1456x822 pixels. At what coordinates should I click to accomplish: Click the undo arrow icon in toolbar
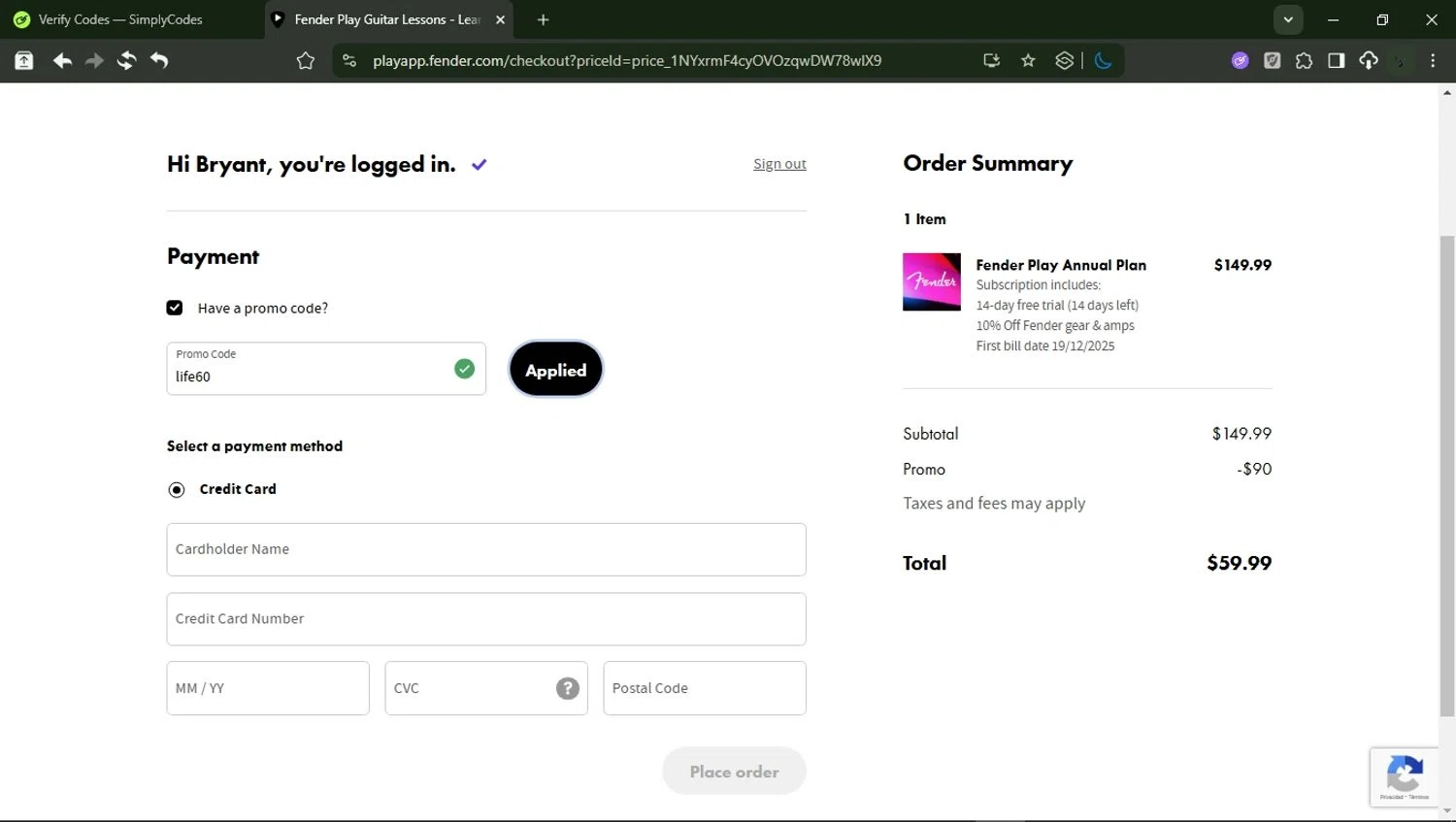coord(159,61)
